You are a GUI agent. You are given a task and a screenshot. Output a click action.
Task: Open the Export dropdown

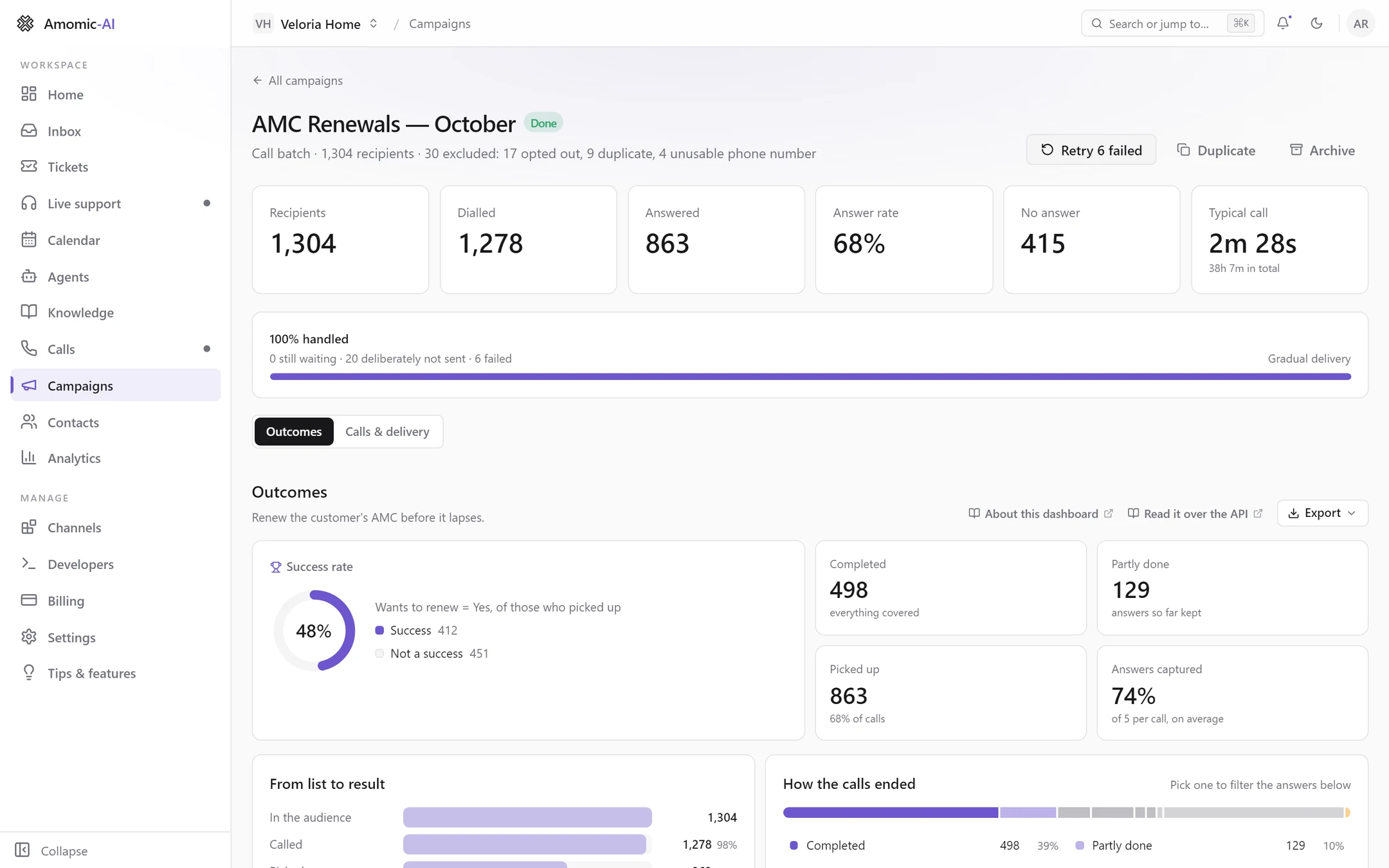coord(1322,513)
